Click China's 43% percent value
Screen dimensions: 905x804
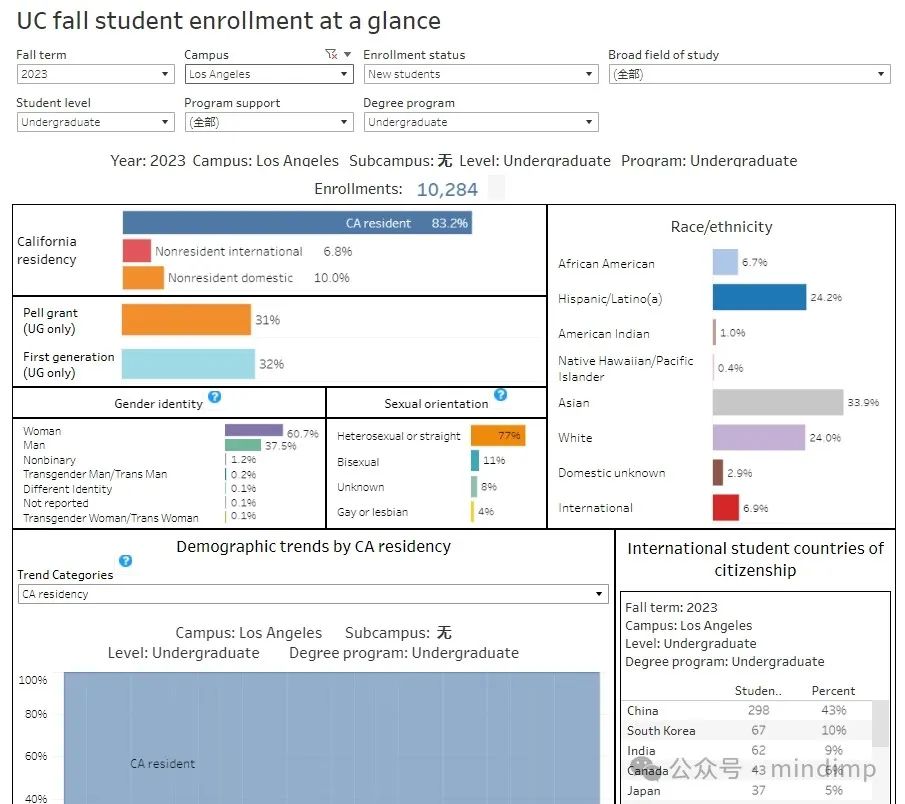[x=833, y=710]
